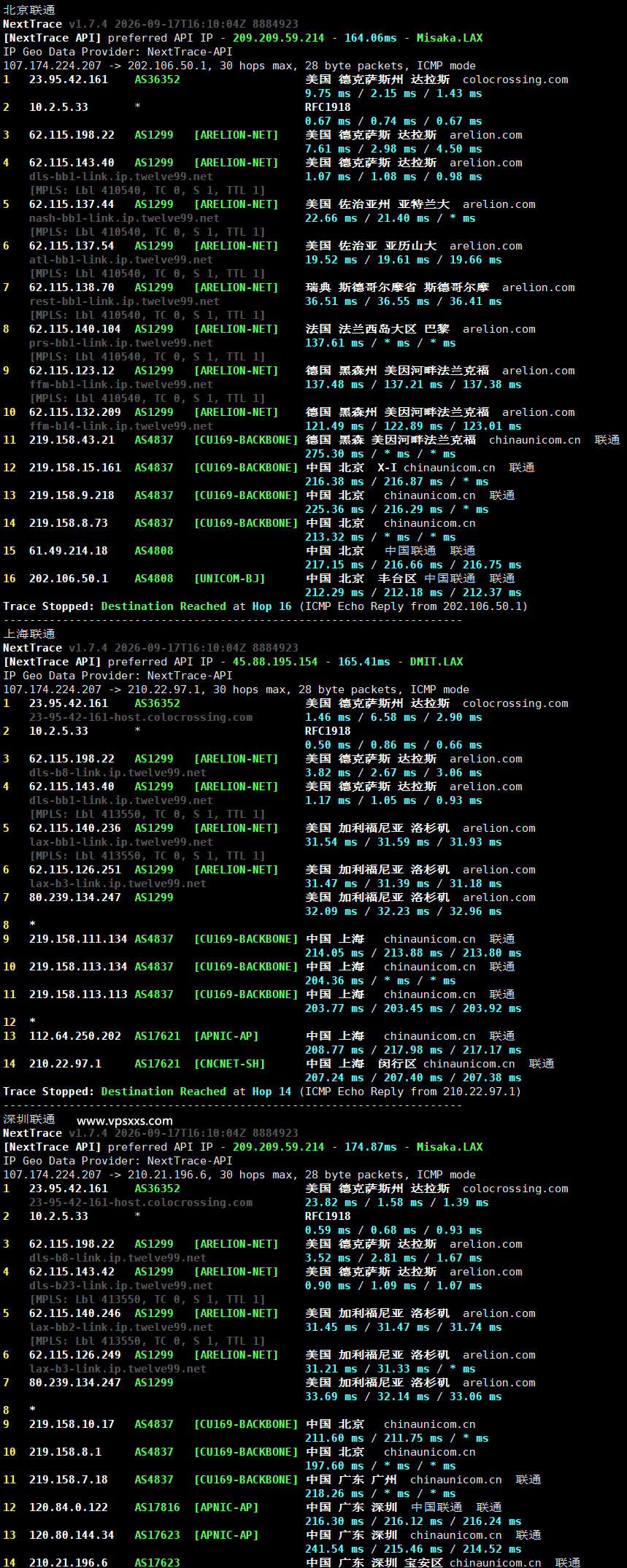Select the 165.41ms API latency value
This screenshot has width=627, height=1568.
tap(364, 662)
